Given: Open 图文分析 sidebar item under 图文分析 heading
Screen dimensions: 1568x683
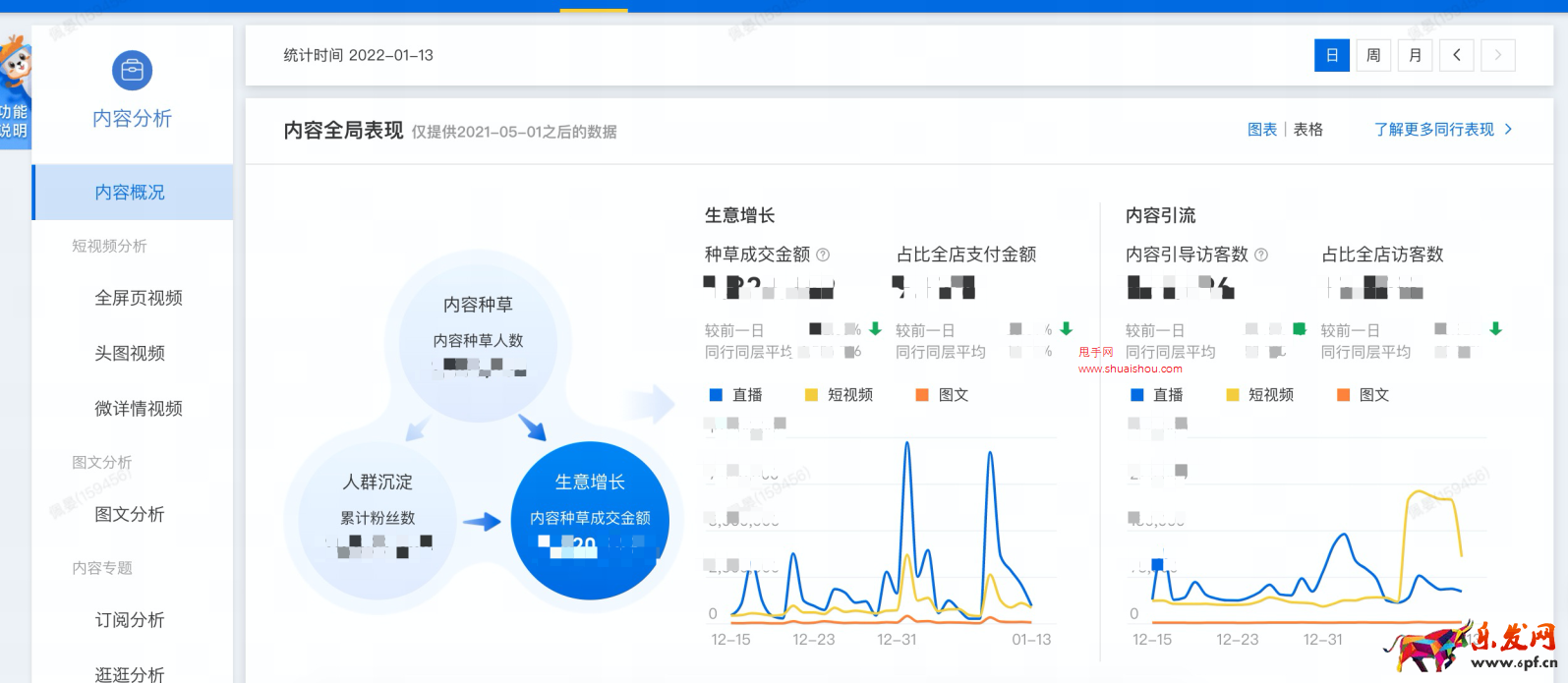Looking at the screenshot, I should pos(130,514).
